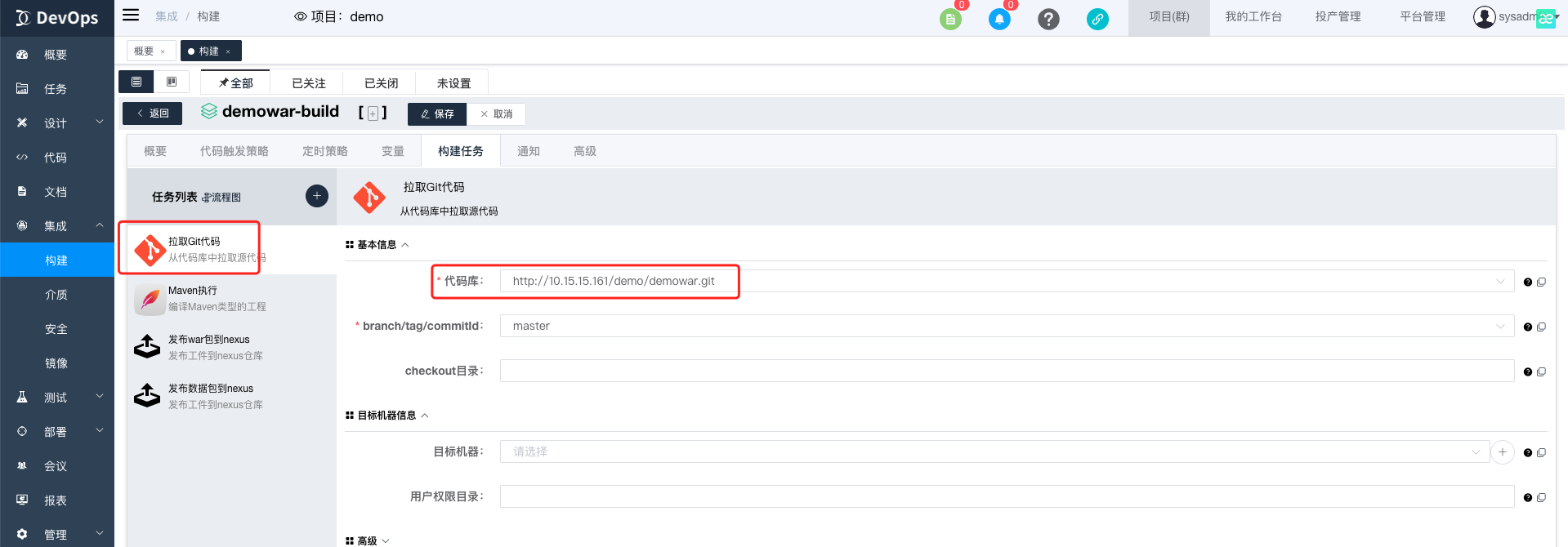Click the hamburger menu icon
Screen dimensions: 1568x547
click(131, 16)
